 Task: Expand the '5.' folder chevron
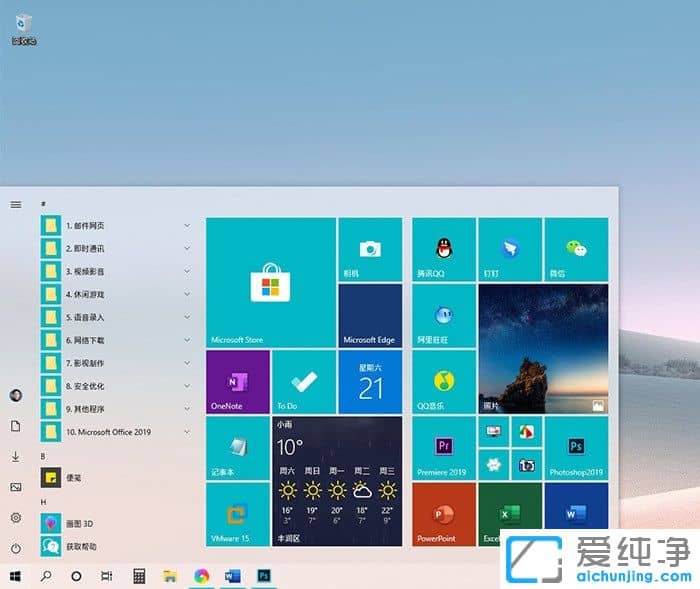click(188, 317)
